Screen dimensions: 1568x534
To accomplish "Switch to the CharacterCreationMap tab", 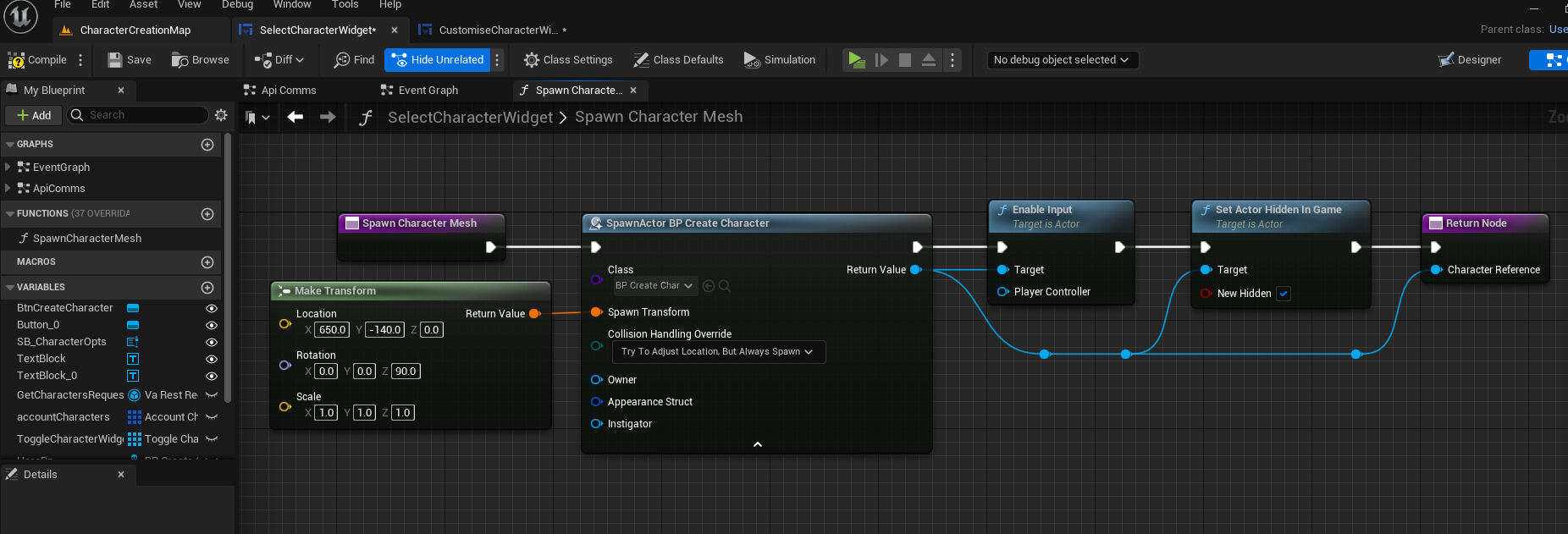I will [x=135, y=30].
